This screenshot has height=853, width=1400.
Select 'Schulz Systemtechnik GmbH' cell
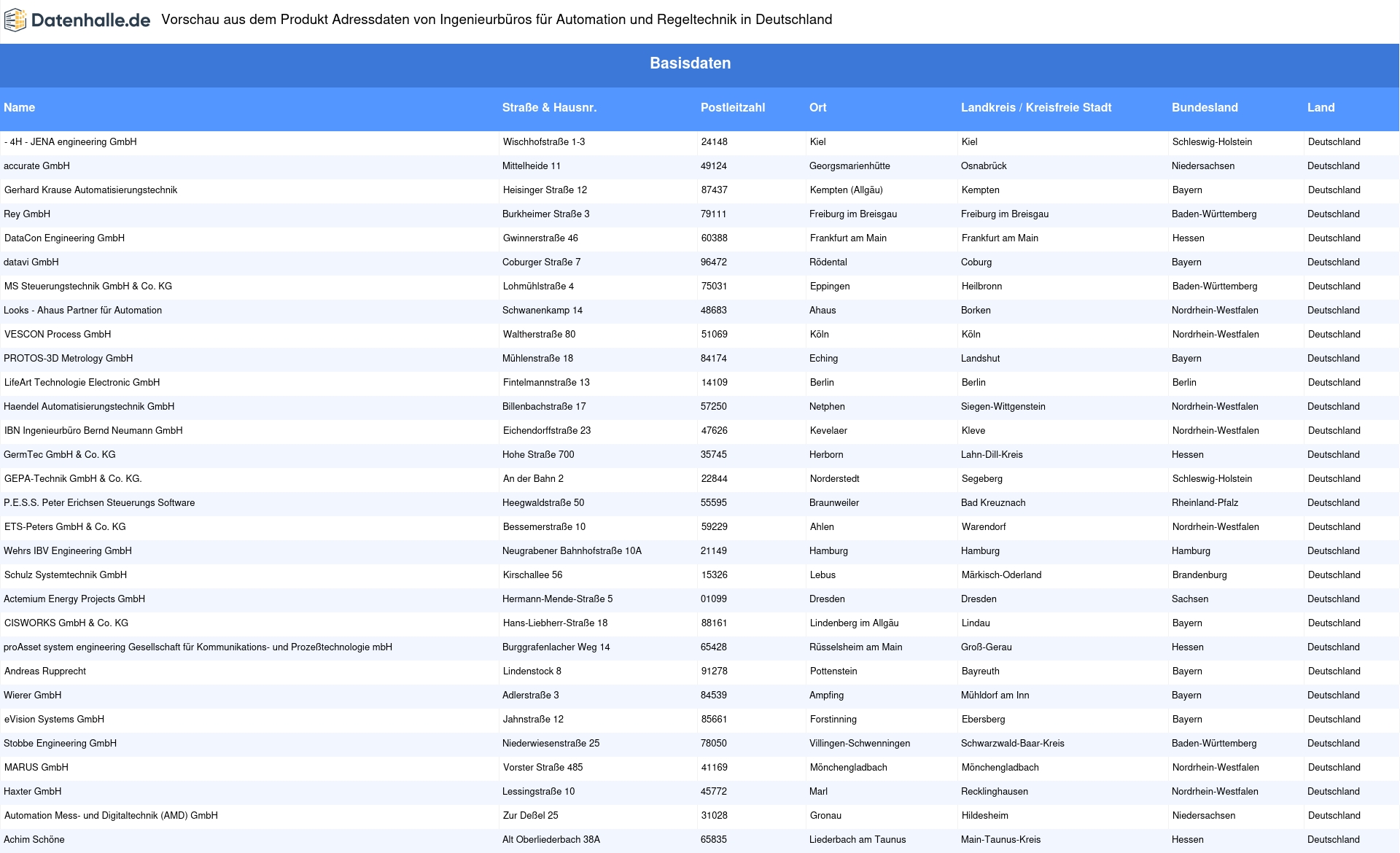tap(66, 575)
